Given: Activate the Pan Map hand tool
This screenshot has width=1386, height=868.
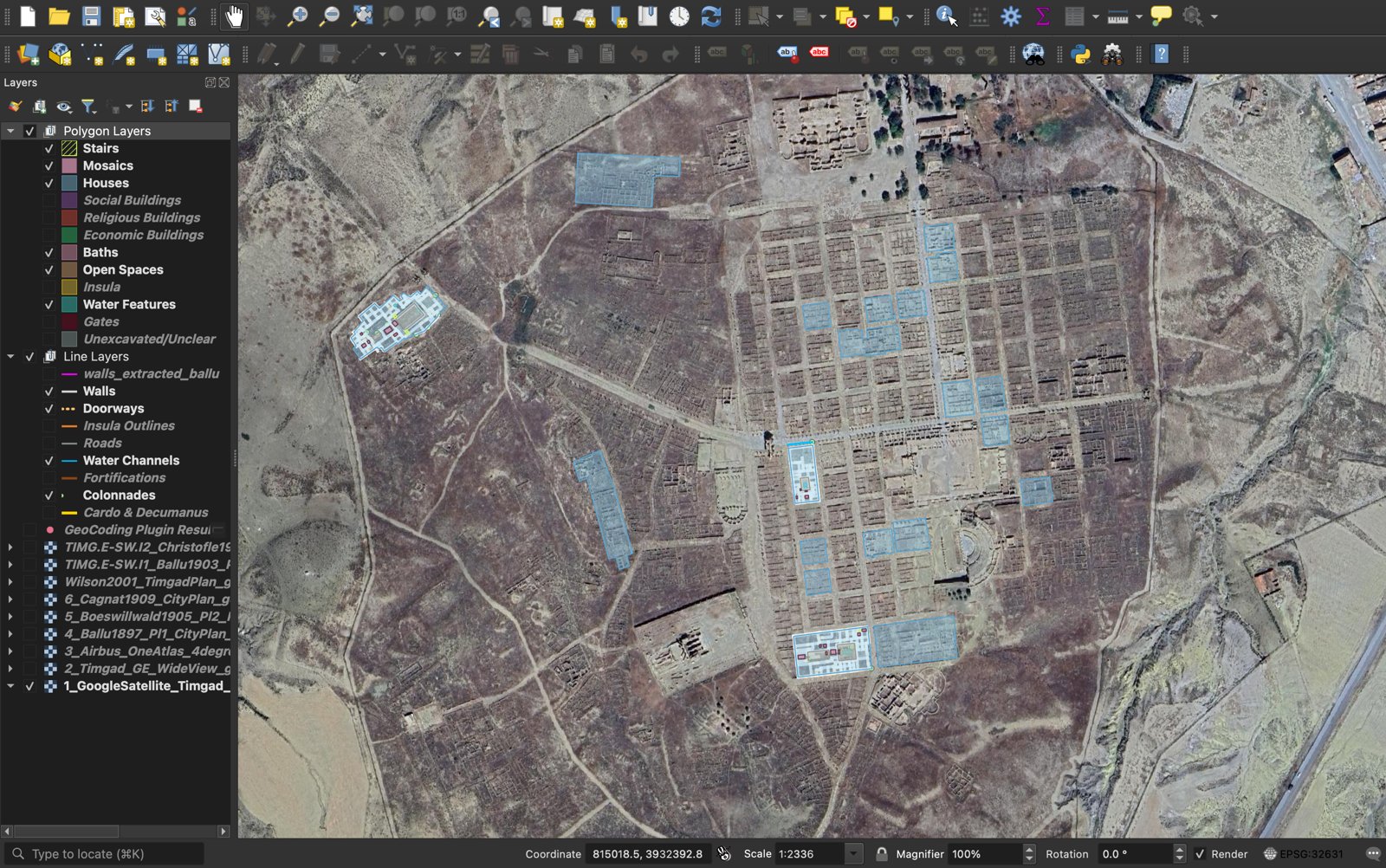Looking at the screenshot, I should pyautogui.click(x=234, y=16).
